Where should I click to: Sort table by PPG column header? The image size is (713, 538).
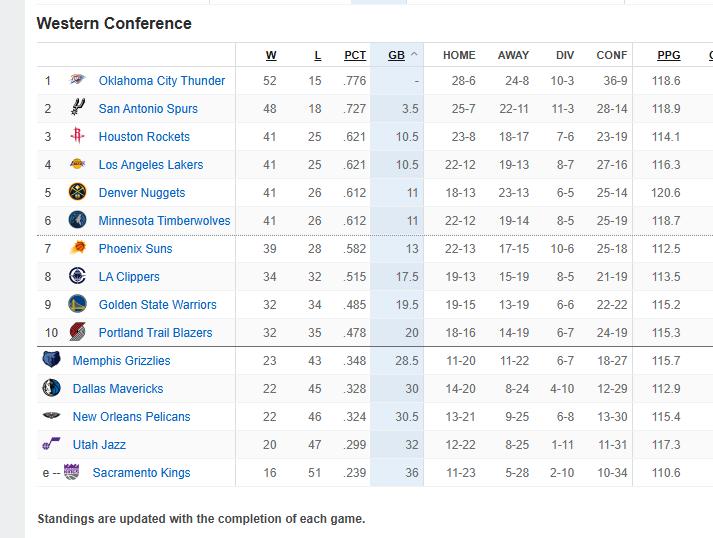(x=668, y=56)
